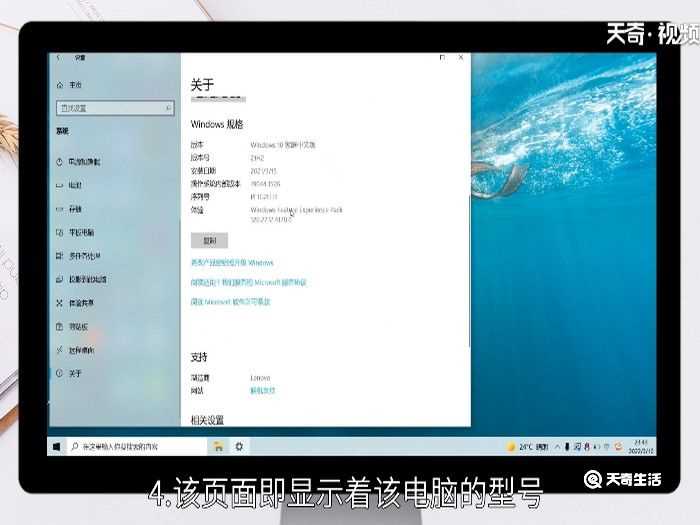Open 电源和睡眠 power and sleep settings
This screenshot has width=700, height=525.
(x=79, y=162)
